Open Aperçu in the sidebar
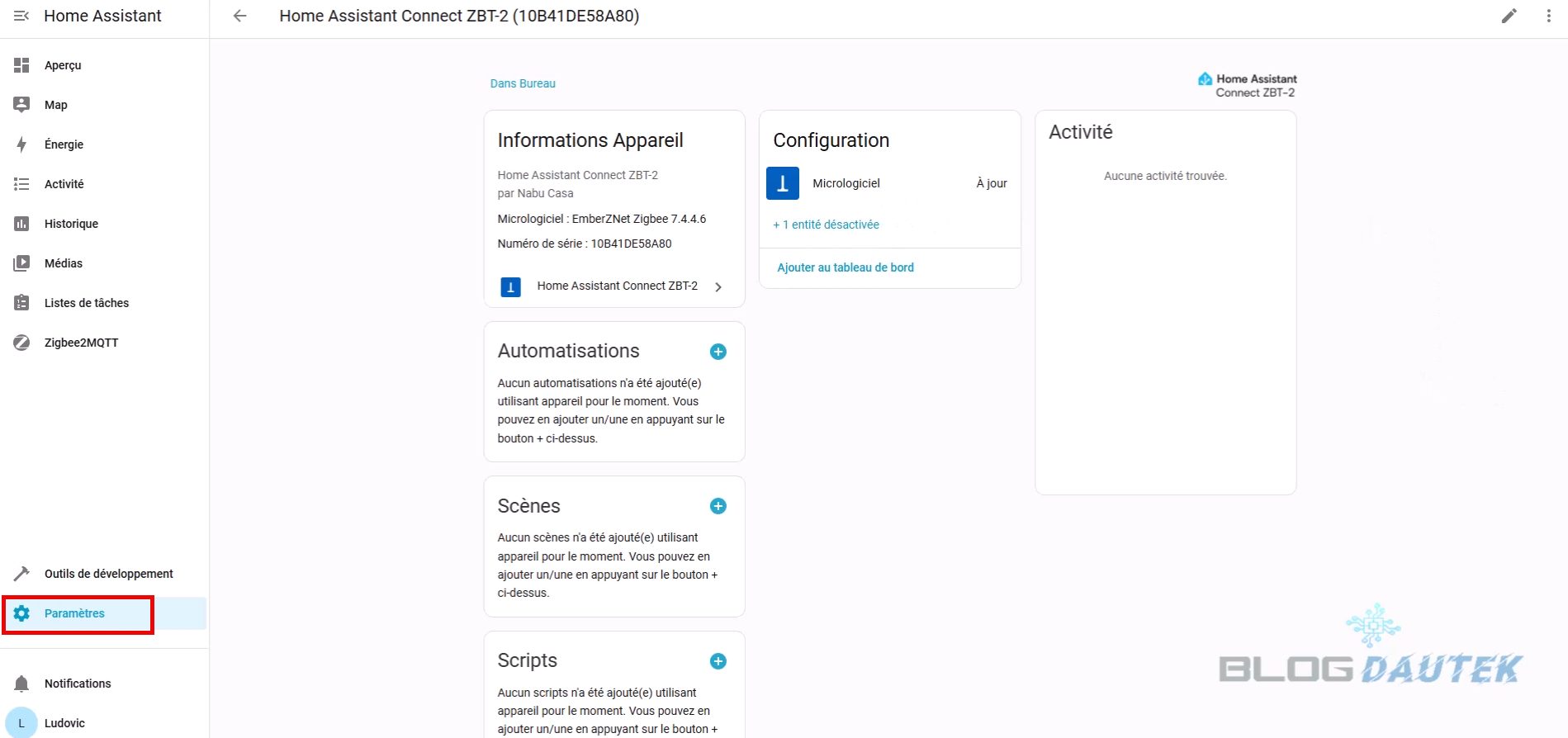 [x=63, y=65]
